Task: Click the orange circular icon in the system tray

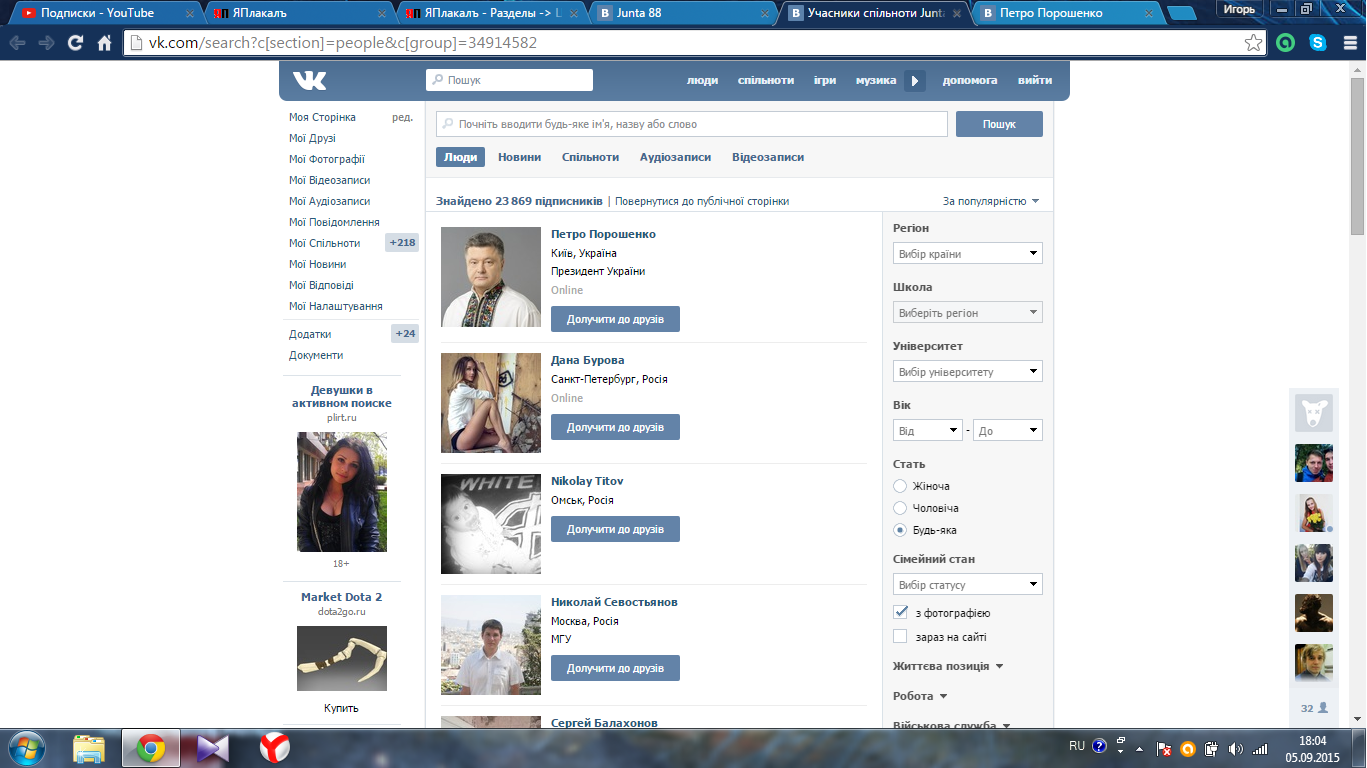Action: coord(1188,748)
